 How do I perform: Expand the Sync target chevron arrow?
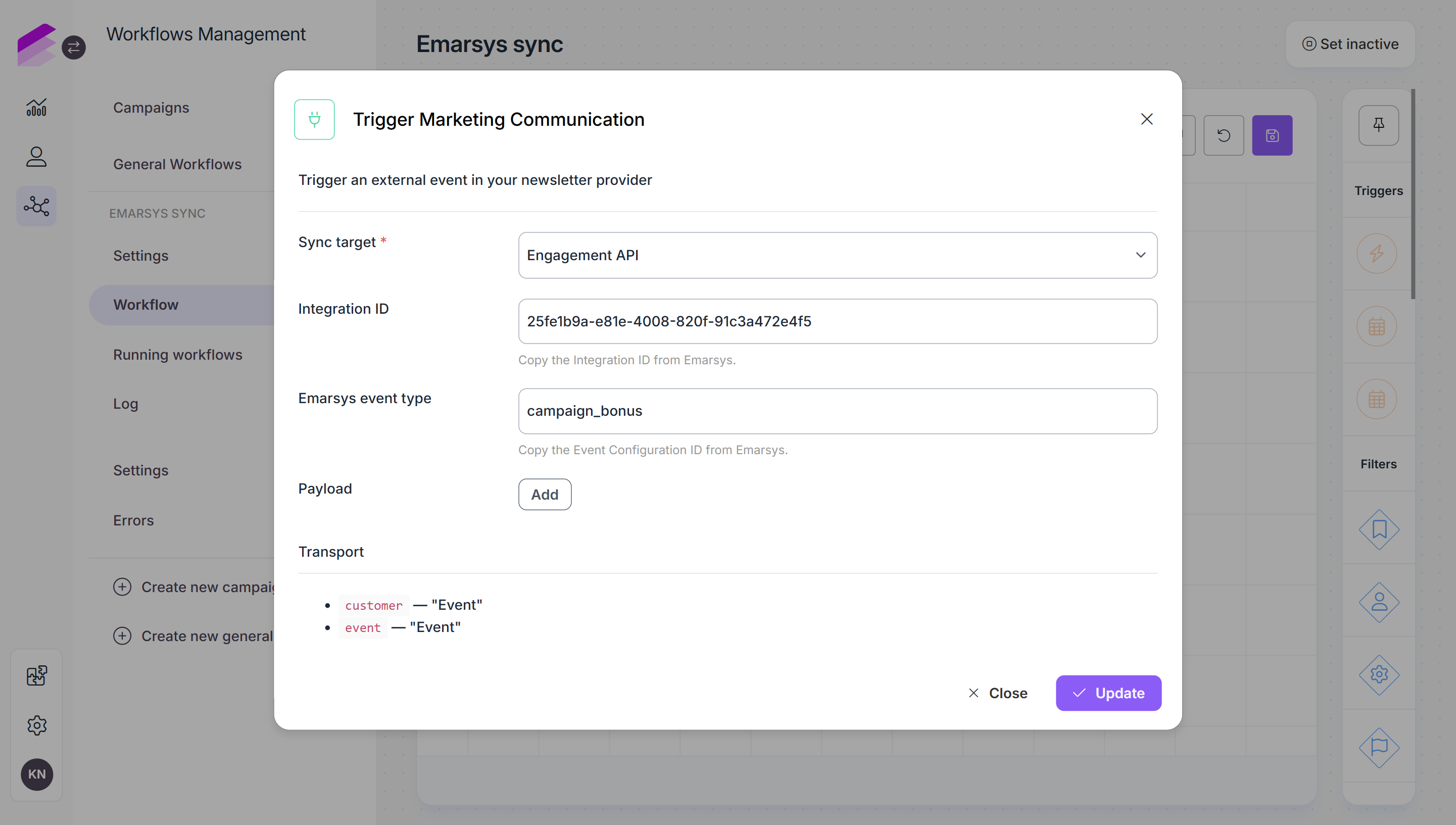pyautogui.click(x=1140, y=255)
